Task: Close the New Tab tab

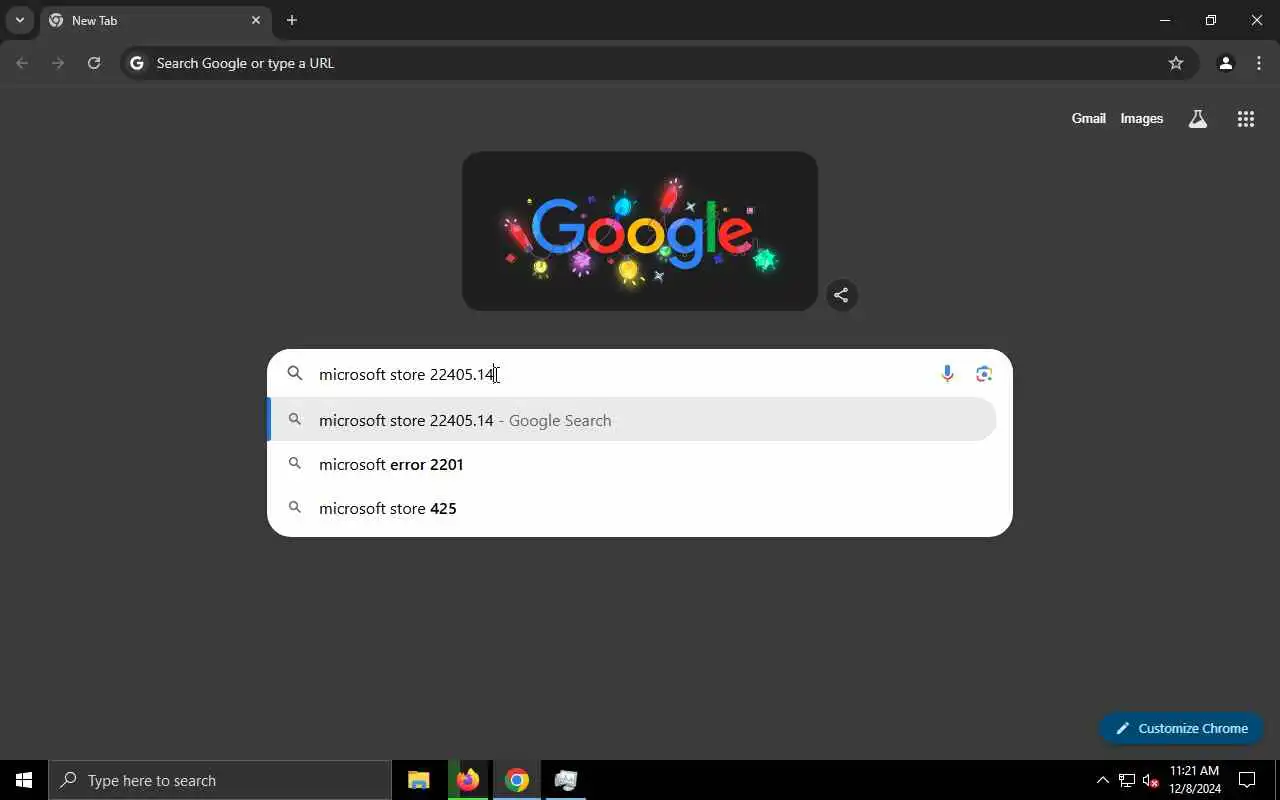Action: tap(256, 20)
